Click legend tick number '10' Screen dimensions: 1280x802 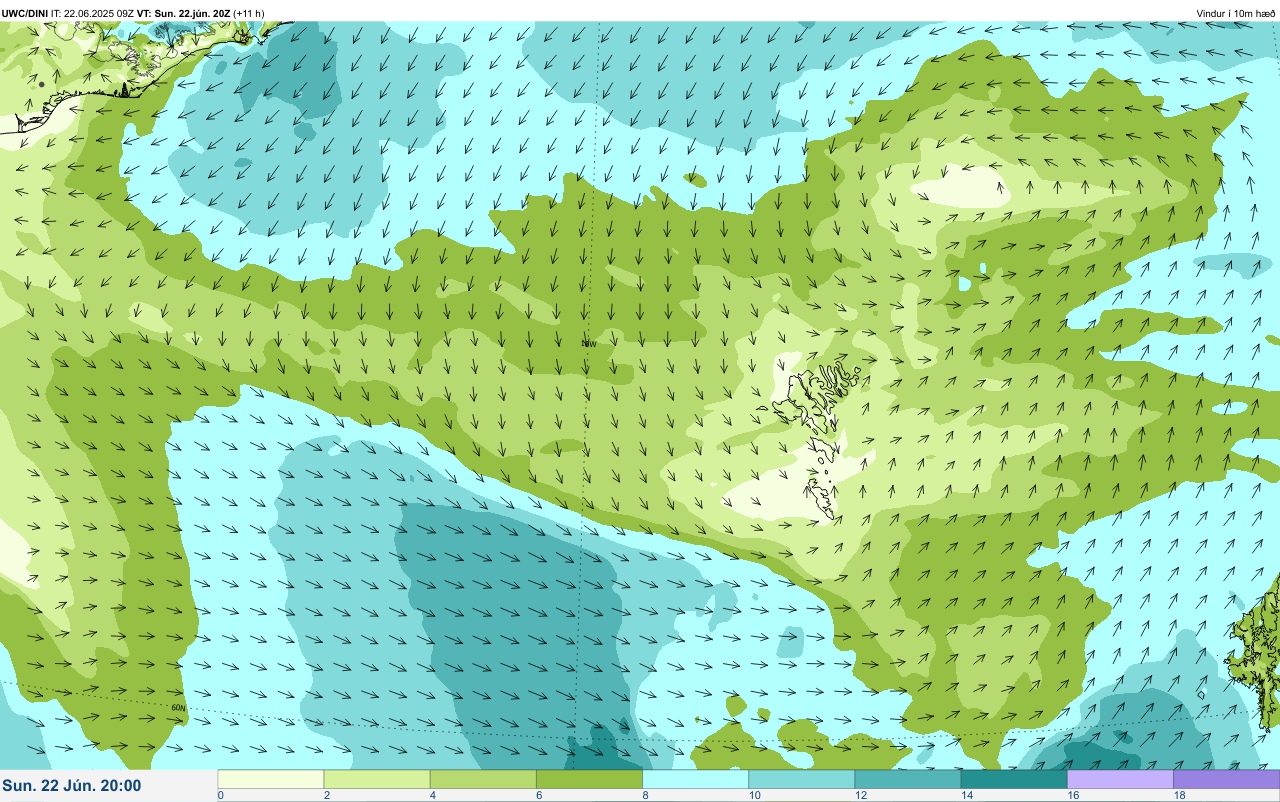pos(755,795)
